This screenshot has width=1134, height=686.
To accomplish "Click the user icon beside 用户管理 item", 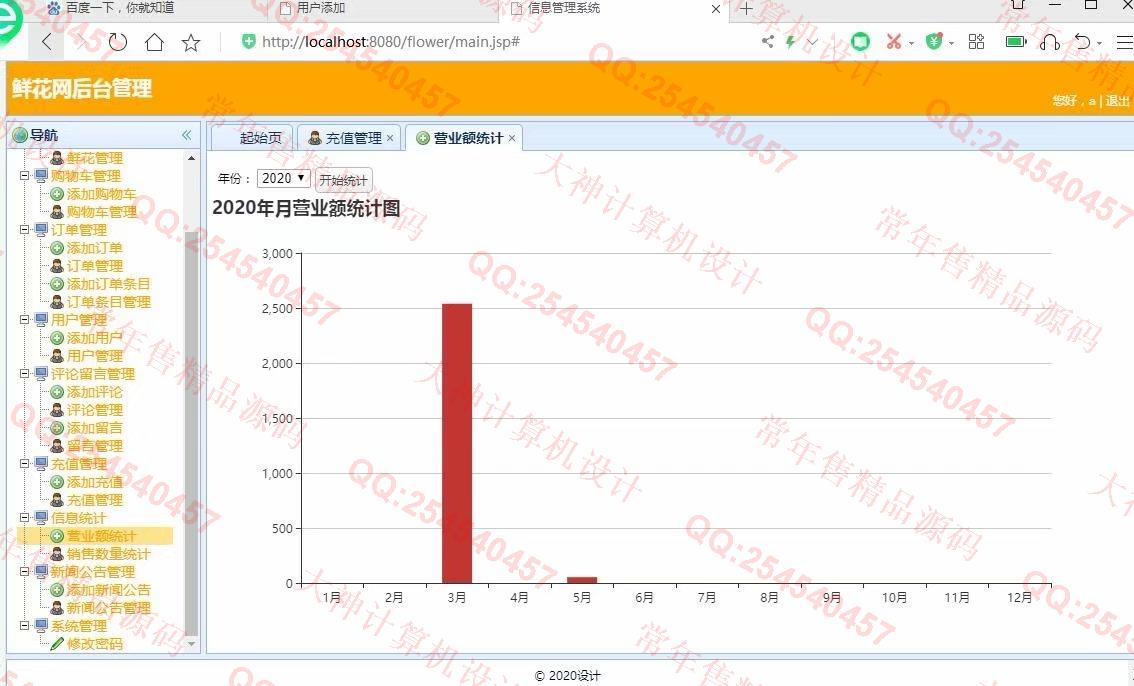I will [57, 356].
